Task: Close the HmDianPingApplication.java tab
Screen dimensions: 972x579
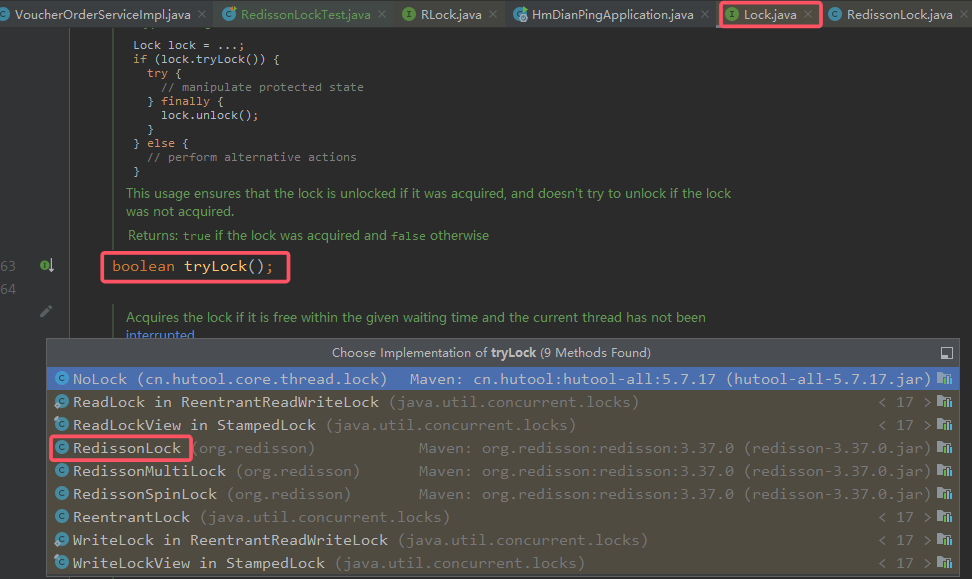Action: coord(705,14)
